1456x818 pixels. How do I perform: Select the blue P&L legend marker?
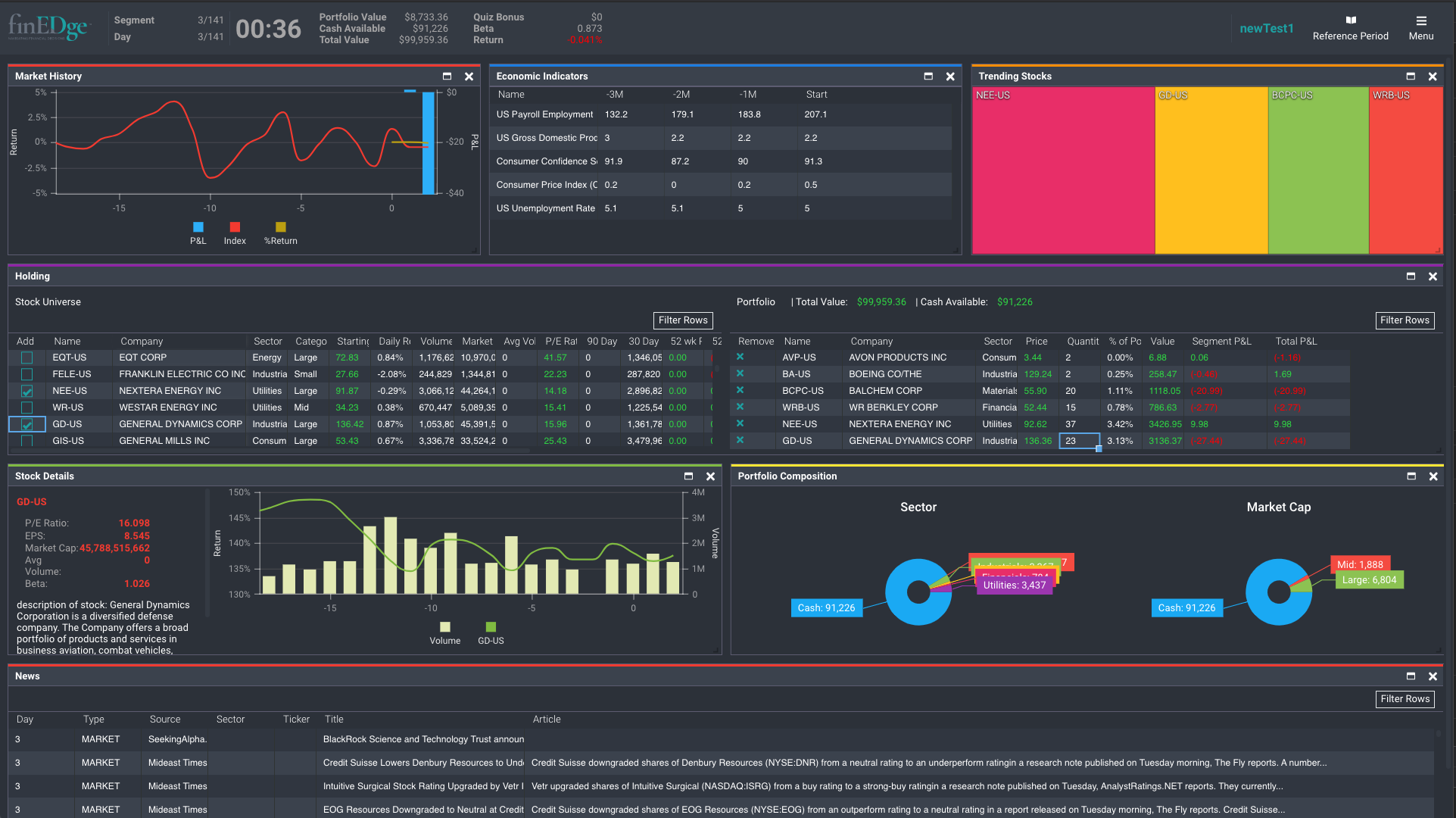tap(198, 226)
